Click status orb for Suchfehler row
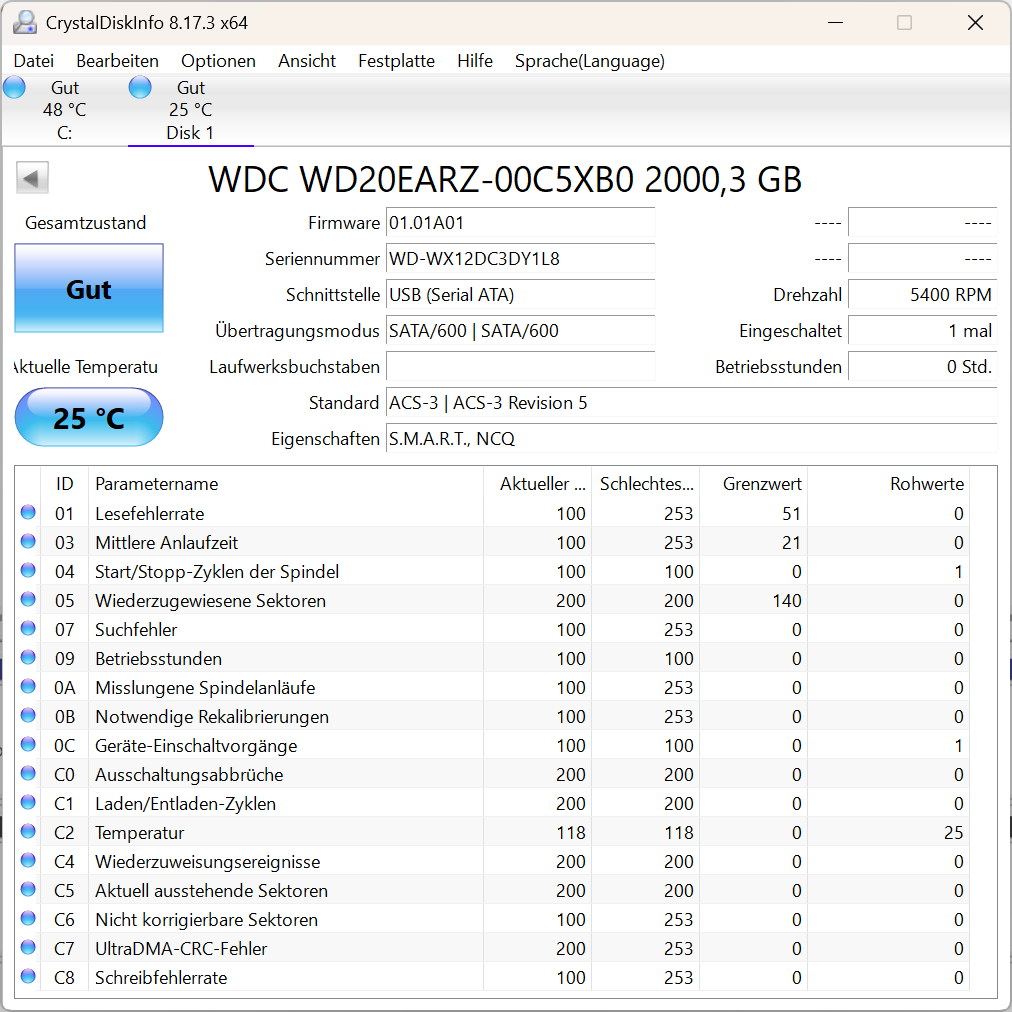The width and height of the screenshot is (1012, 1012). [28, 629]
